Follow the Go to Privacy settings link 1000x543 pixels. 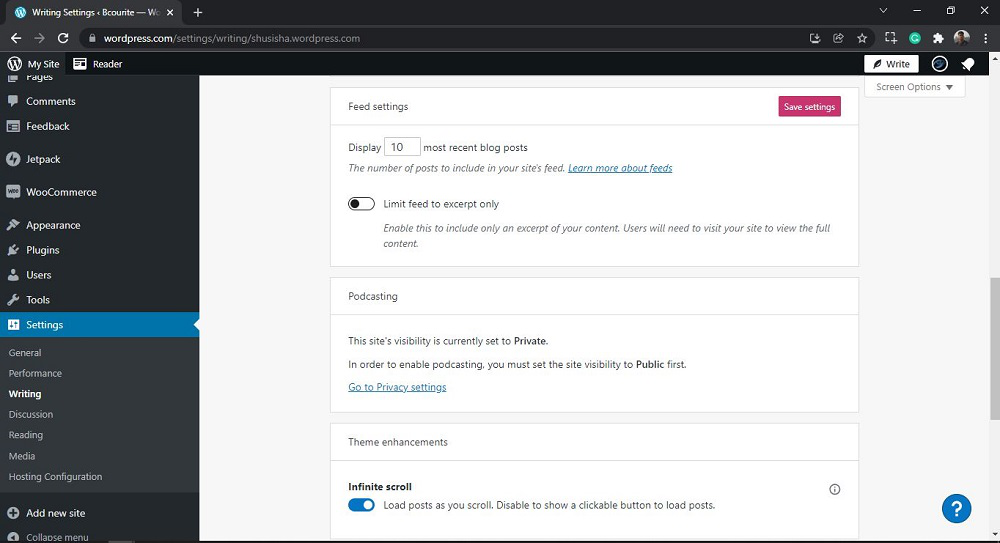tap(397, 387)
